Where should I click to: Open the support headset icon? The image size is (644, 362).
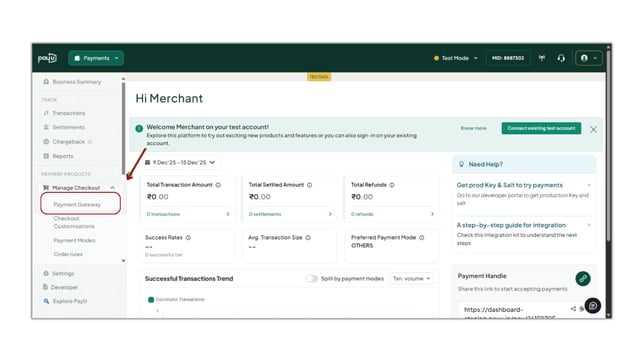561,58
